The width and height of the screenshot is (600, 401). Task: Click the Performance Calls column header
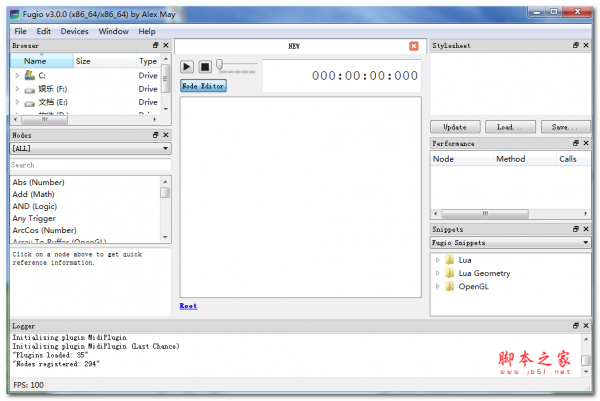(x=573, y=159)
